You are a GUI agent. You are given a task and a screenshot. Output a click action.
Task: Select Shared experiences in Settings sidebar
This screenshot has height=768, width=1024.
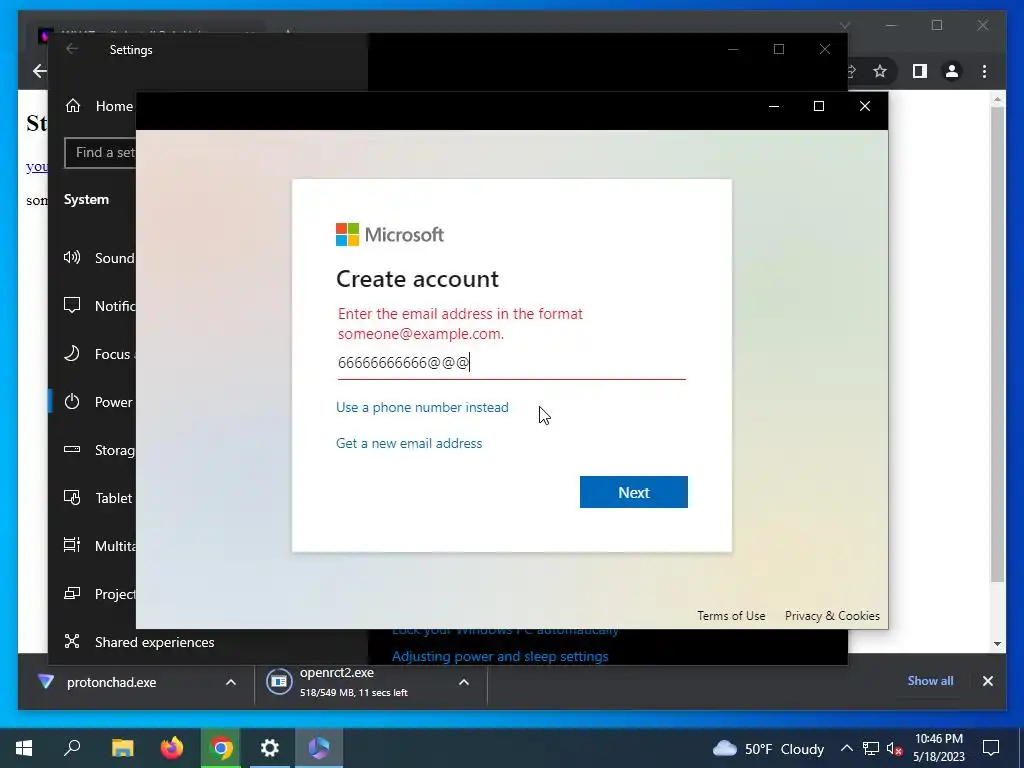tap(139, 642)
